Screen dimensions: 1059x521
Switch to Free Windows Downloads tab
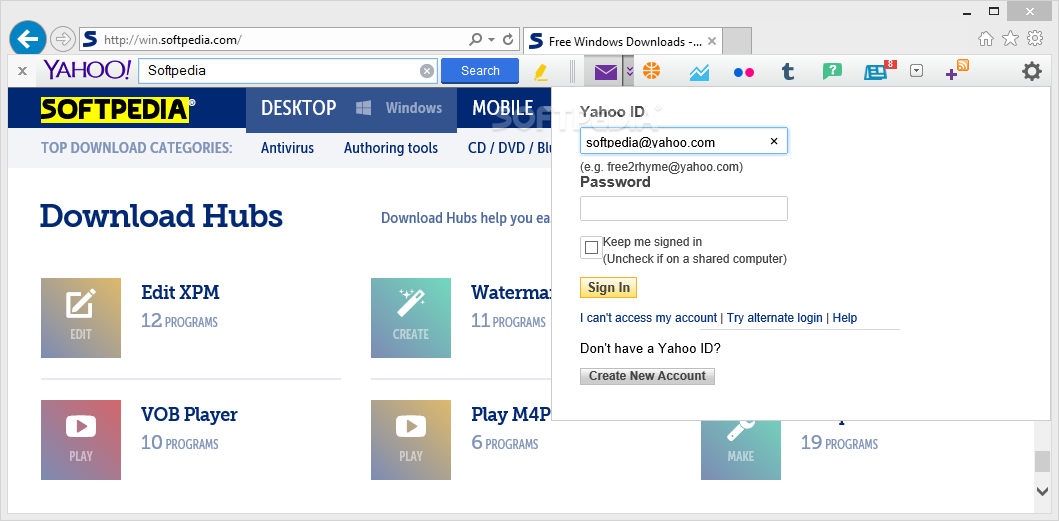[623, 41]
